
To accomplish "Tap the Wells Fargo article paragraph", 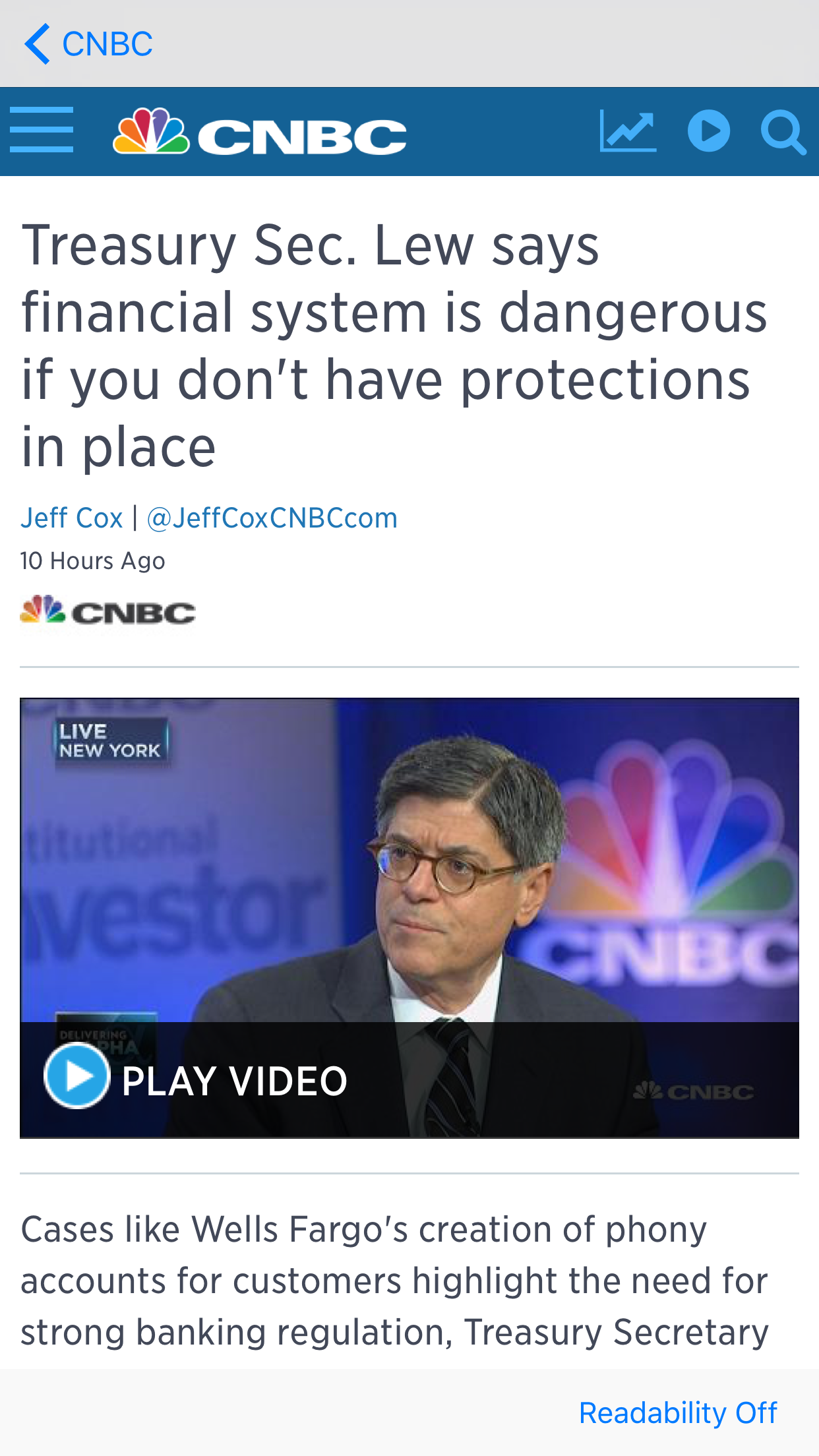I will pyautogui.click(x=395, y=1281).
